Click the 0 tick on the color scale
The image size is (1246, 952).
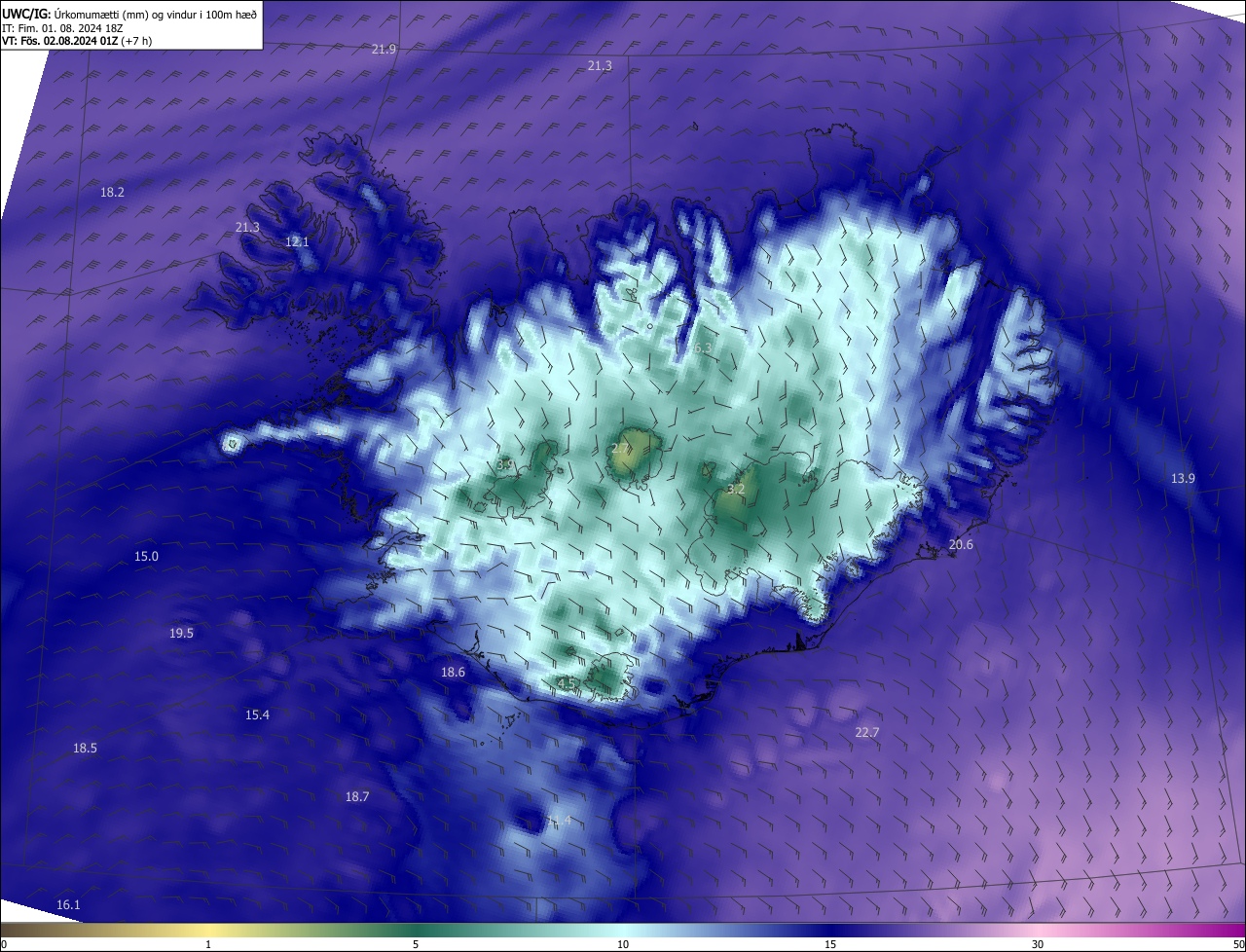[4, 944]
